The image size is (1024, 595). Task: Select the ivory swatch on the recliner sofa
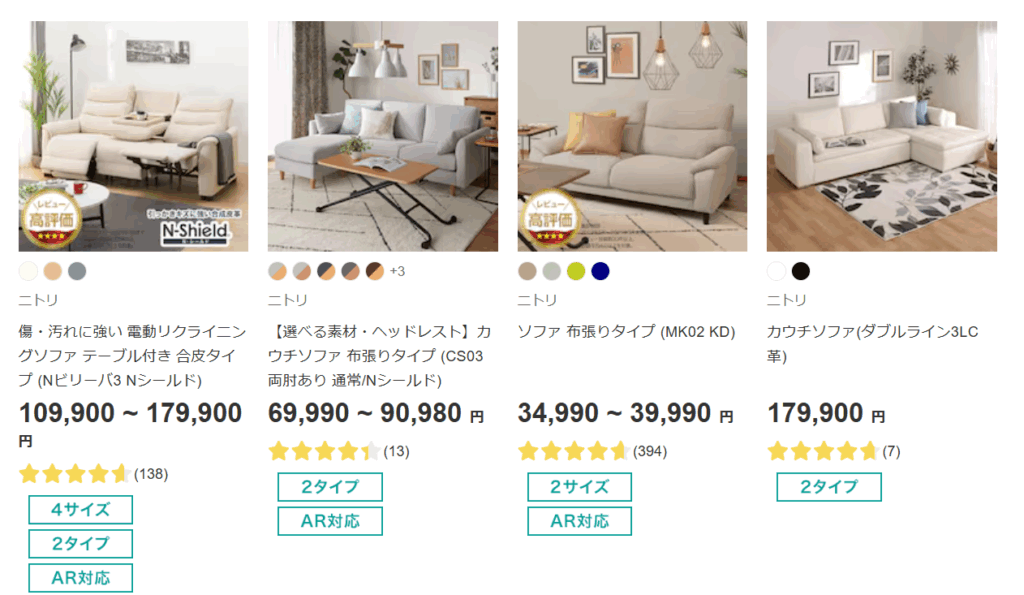coord(28,271)
